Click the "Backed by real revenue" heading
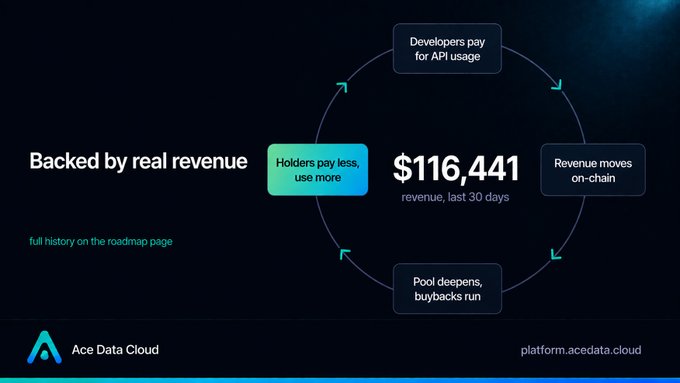 [x=138, y=161]
